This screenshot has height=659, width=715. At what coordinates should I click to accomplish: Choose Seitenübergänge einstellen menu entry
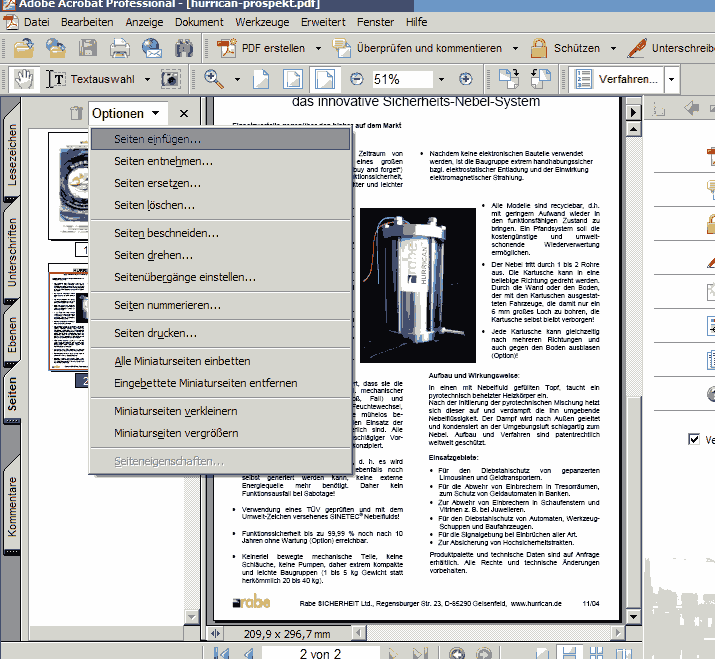pos(220,277)
